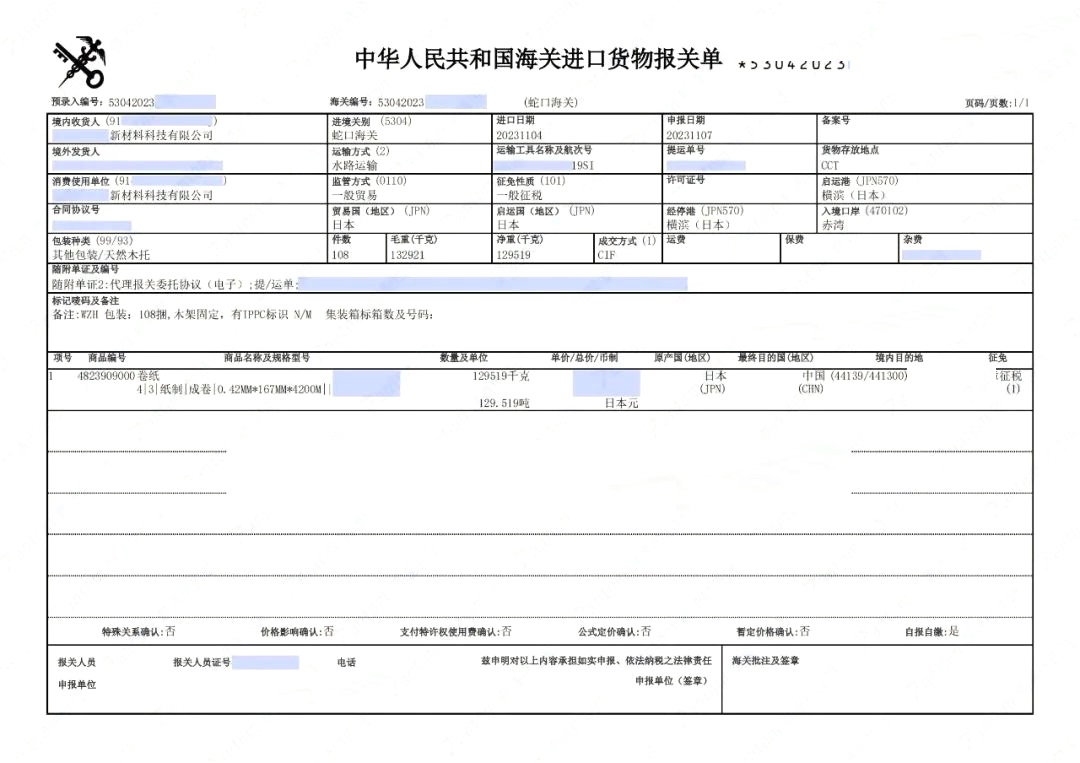
Task: Select the 净重 cell value 129519
Action: 513,255
